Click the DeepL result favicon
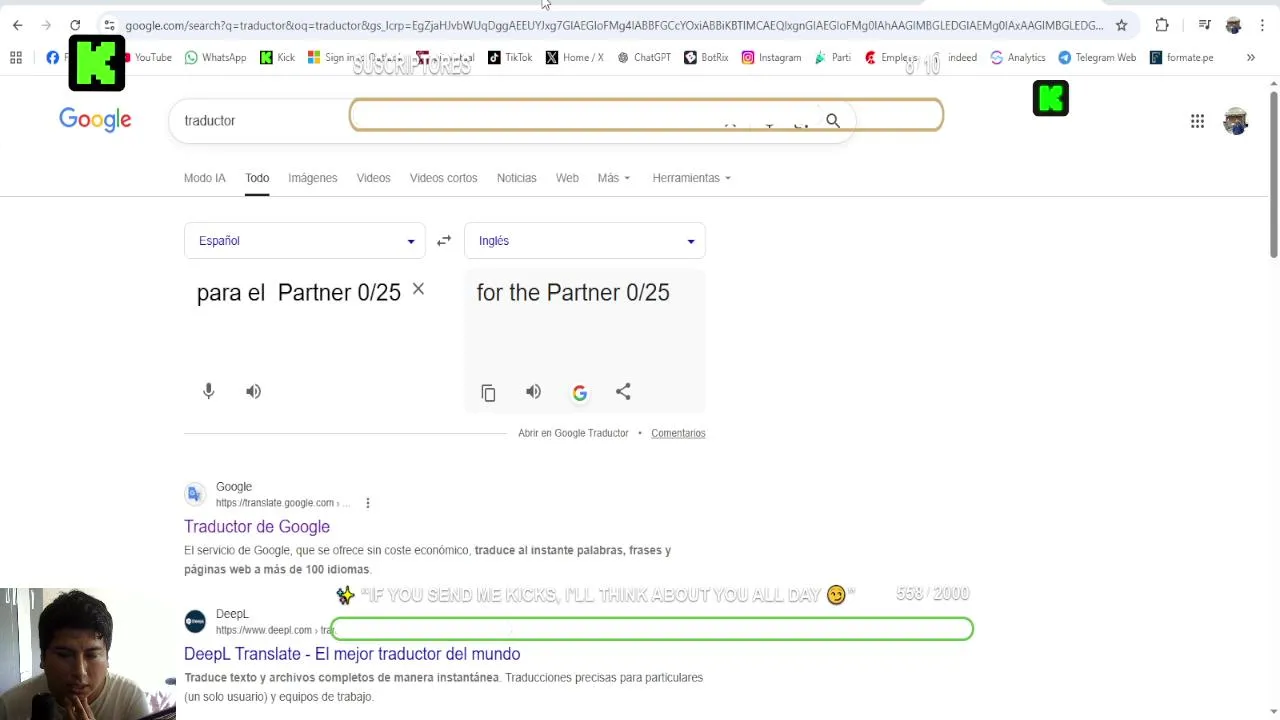 coord(194,621)
